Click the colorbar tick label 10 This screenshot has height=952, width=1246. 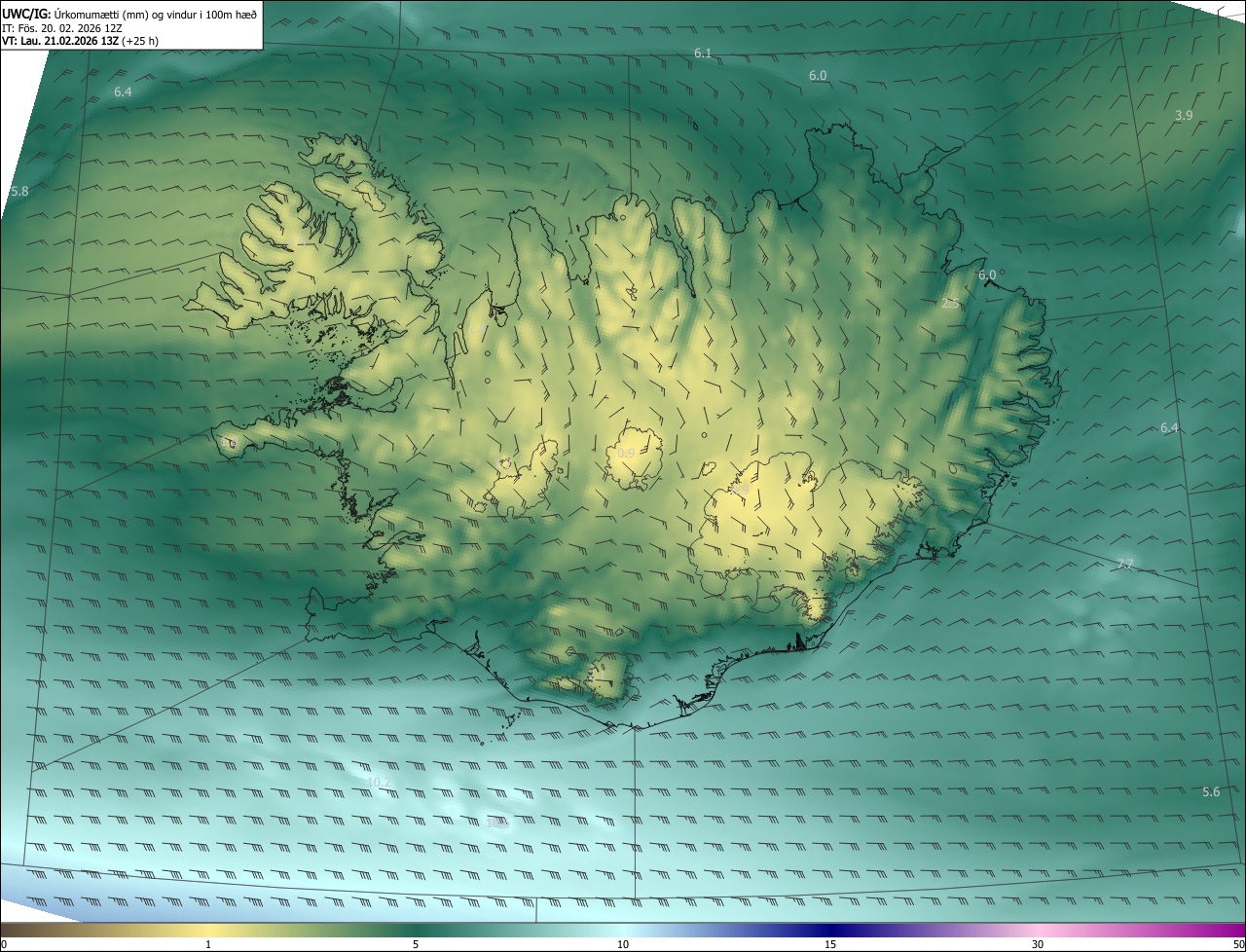pyautogui.click(x=623, y=944)
